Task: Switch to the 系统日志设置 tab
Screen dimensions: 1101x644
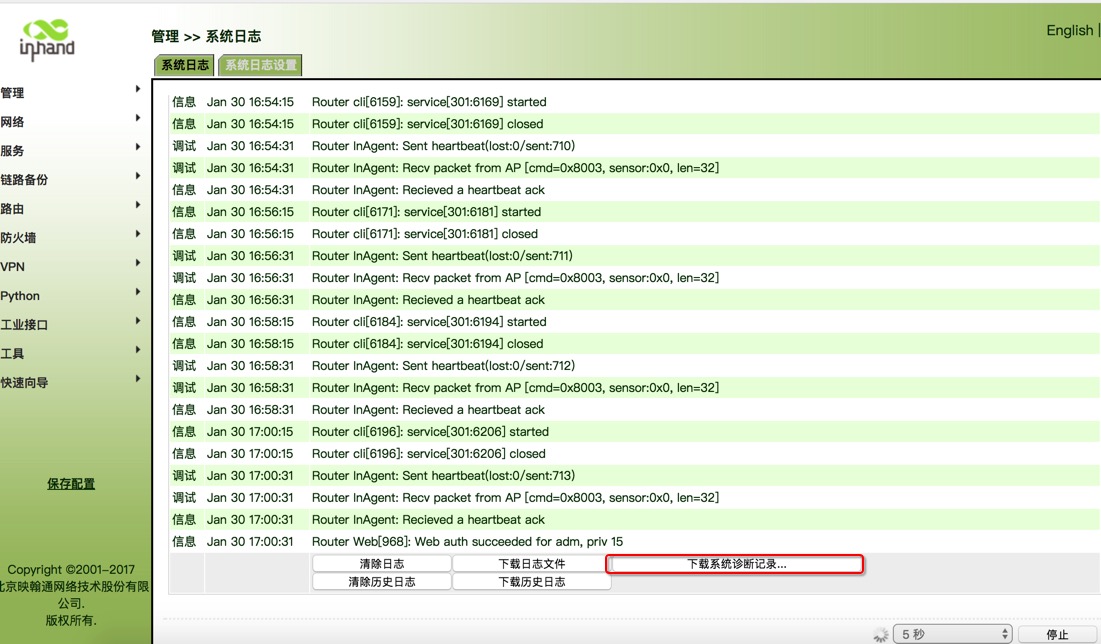Action: coord(260,64)
